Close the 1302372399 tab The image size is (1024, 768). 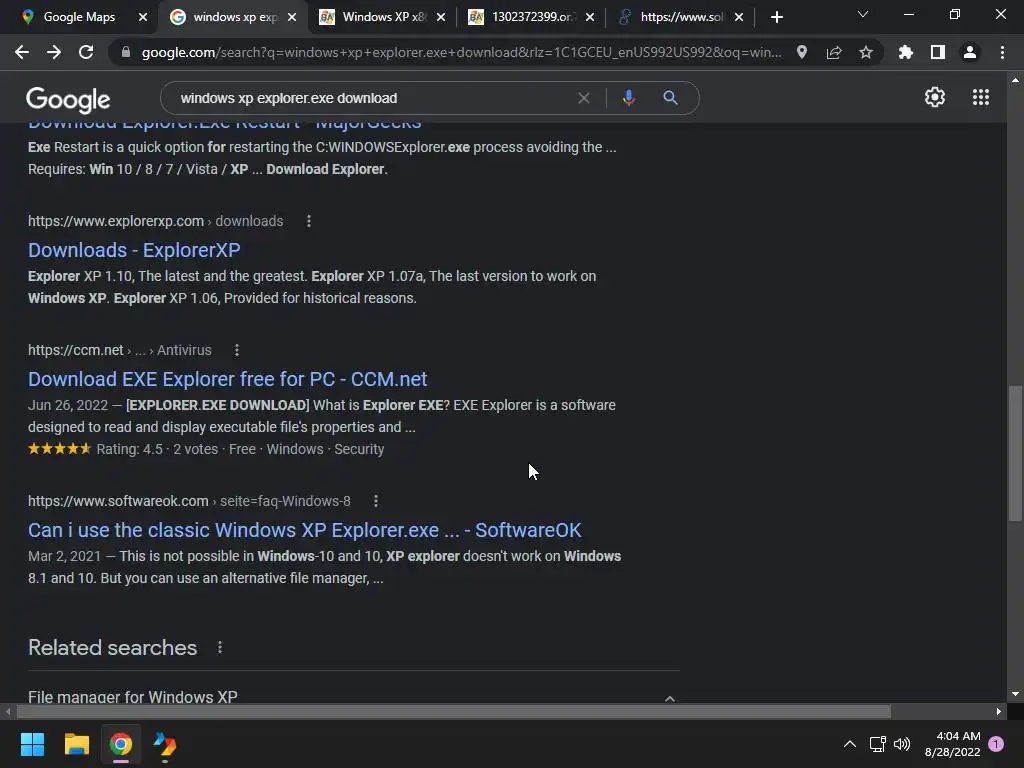[590, 17]
